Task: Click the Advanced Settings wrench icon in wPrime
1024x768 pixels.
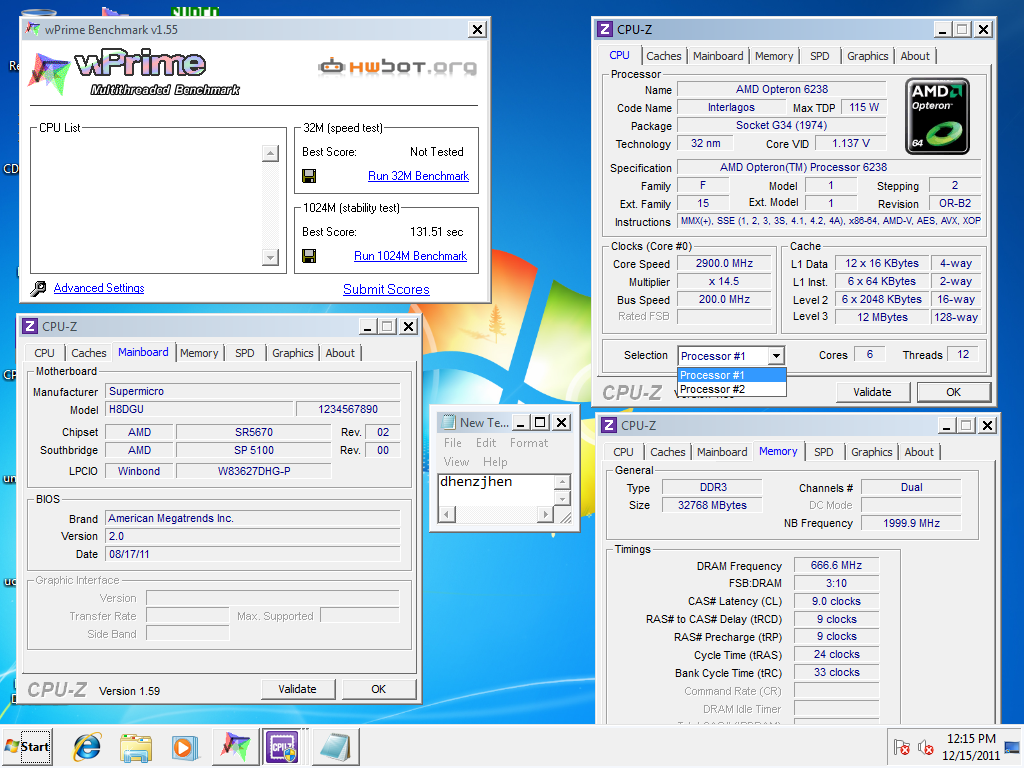Action: pos(39,288)
